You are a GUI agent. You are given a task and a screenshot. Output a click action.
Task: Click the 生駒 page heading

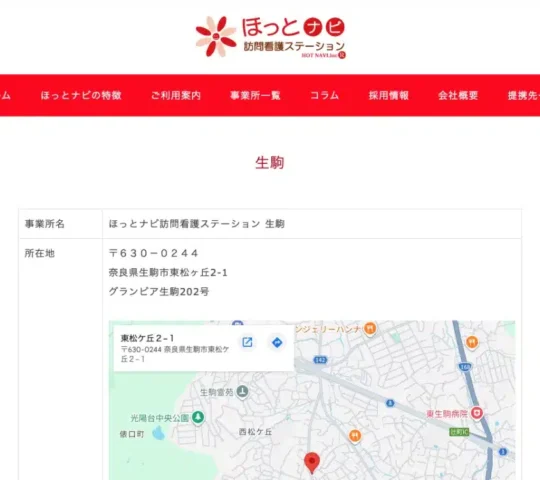click(x=270, y=163)
